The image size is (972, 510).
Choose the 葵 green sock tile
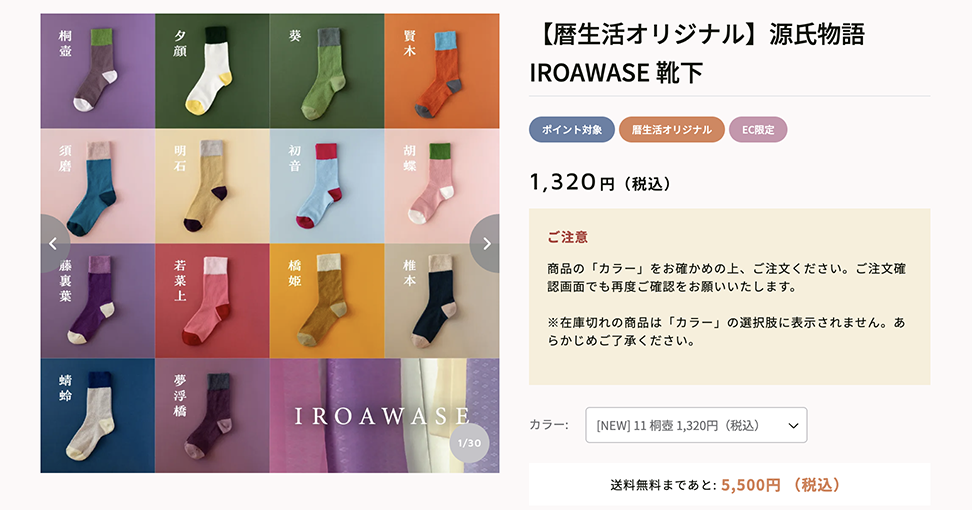pyautogui.click(x=327, y=71)
